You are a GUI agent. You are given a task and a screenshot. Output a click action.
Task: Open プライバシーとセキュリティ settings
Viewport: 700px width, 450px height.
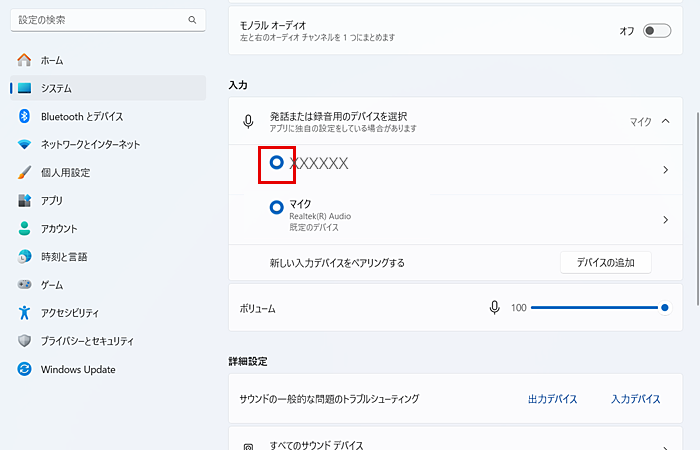108,341
